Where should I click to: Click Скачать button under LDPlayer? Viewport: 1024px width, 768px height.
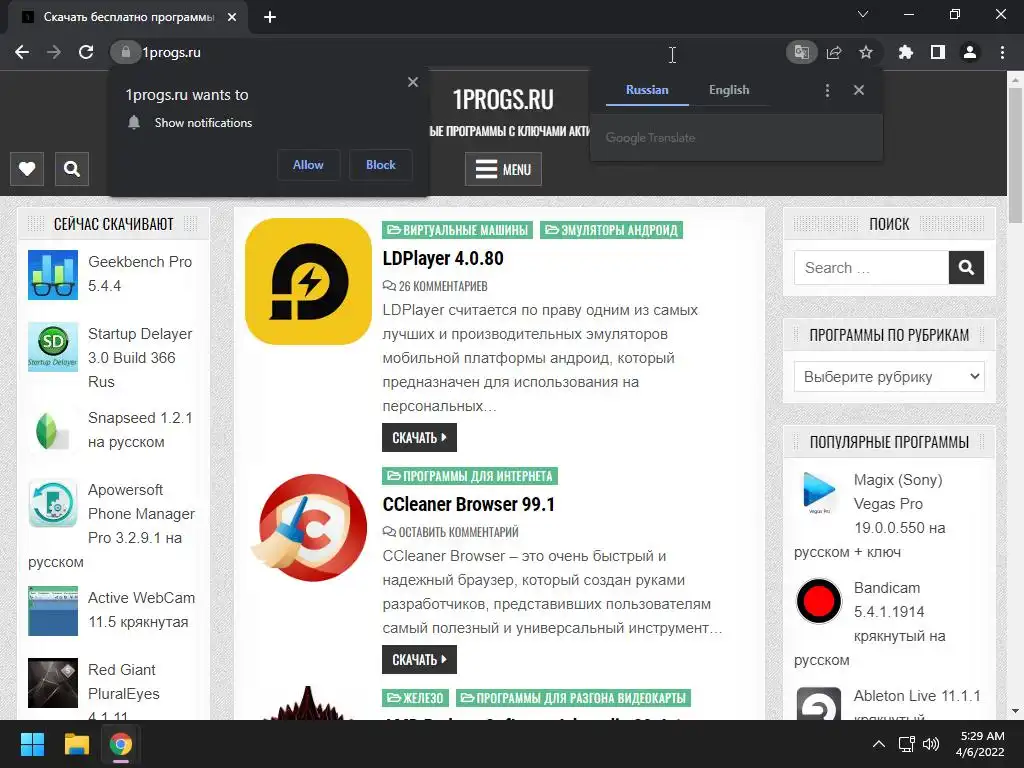pyautogui.click(x=419, y=438)
